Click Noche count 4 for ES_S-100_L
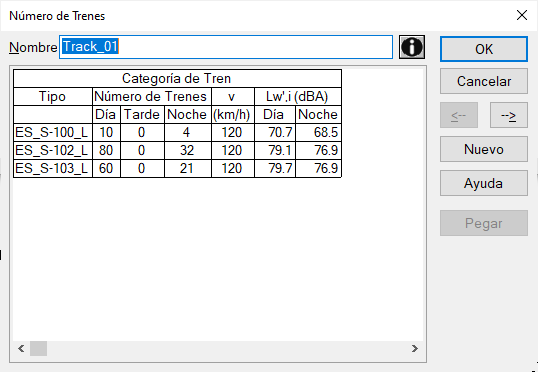This screenshot has width=538, height=372. pos(188,132)
